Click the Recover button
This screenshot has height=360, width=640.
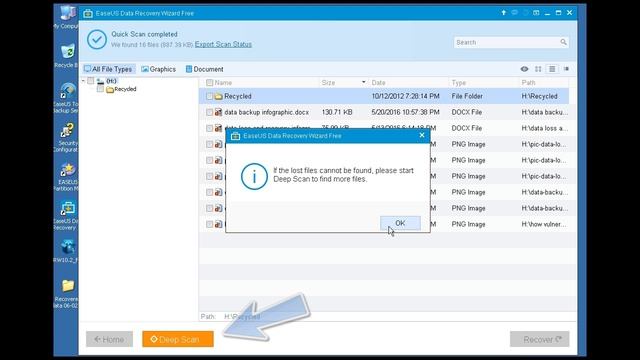click(x=540, y=339)
